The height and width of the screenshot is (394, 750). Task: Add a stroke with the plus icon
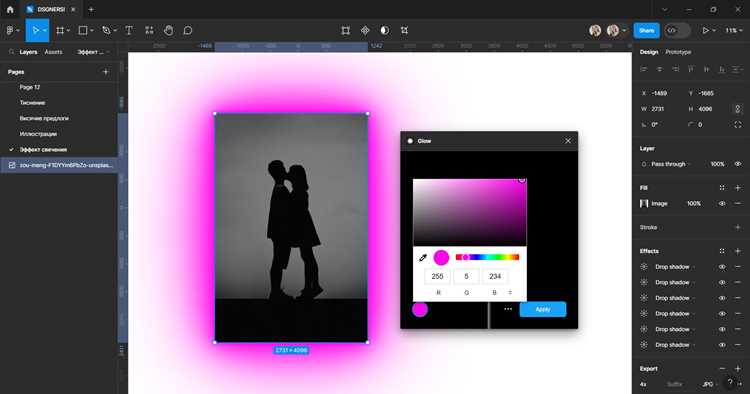tap(738, 227)
